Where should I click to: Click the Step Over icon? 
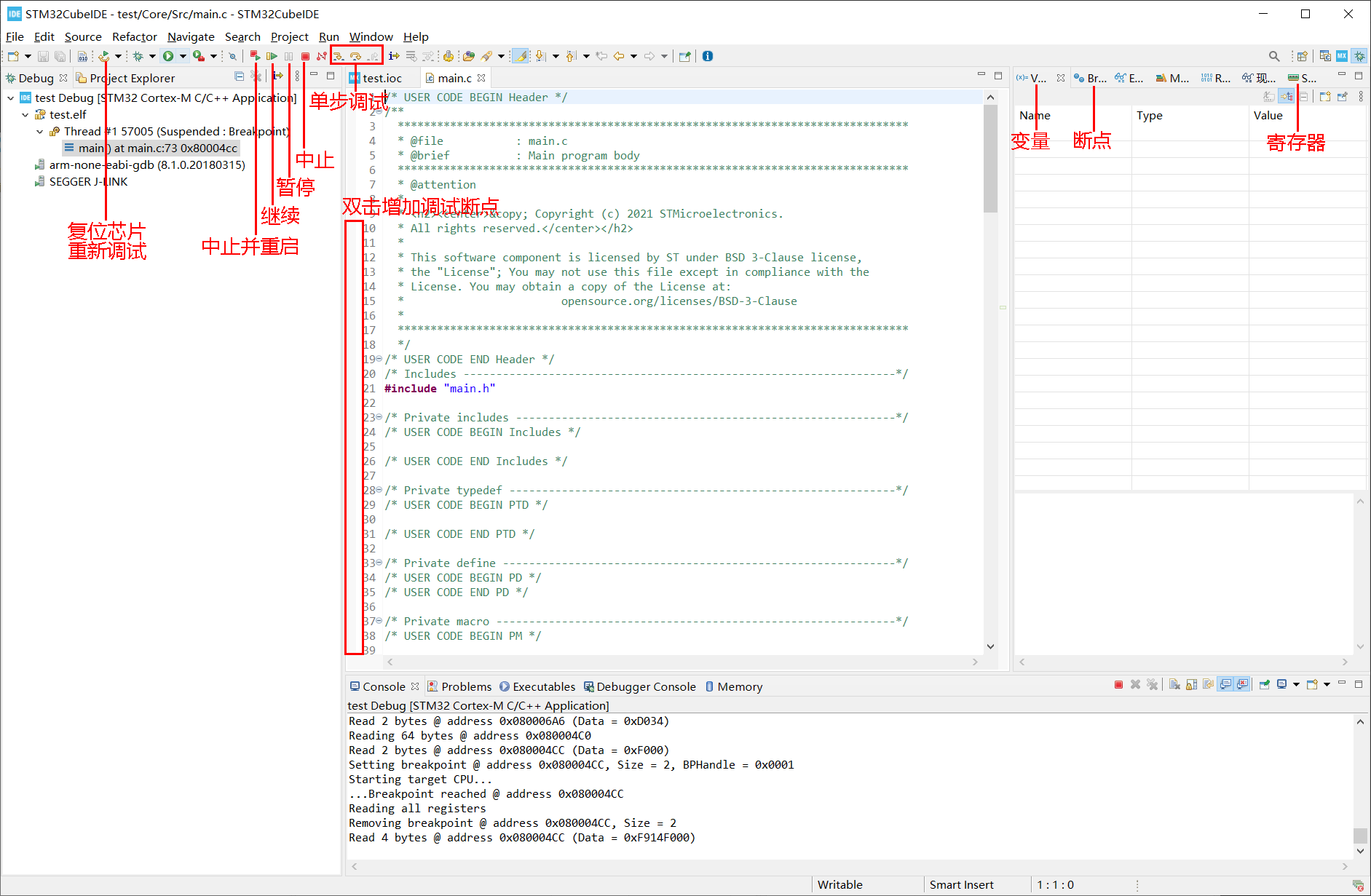tap(355, 56)
